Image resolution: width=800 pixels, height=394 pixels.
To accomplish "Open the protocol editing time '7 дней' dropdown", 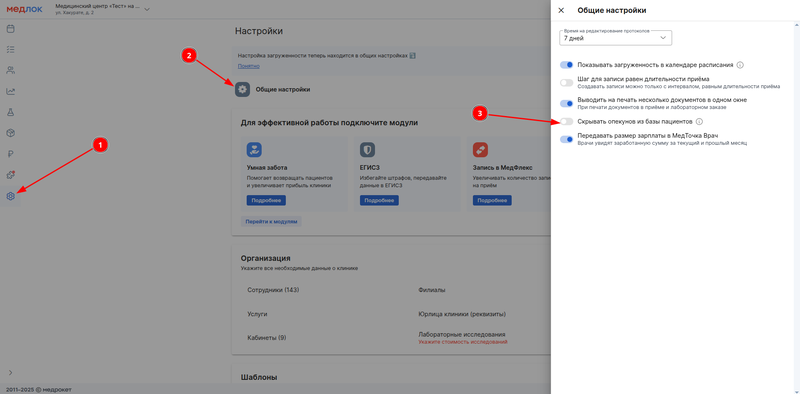I will click(x=616, y=38).
